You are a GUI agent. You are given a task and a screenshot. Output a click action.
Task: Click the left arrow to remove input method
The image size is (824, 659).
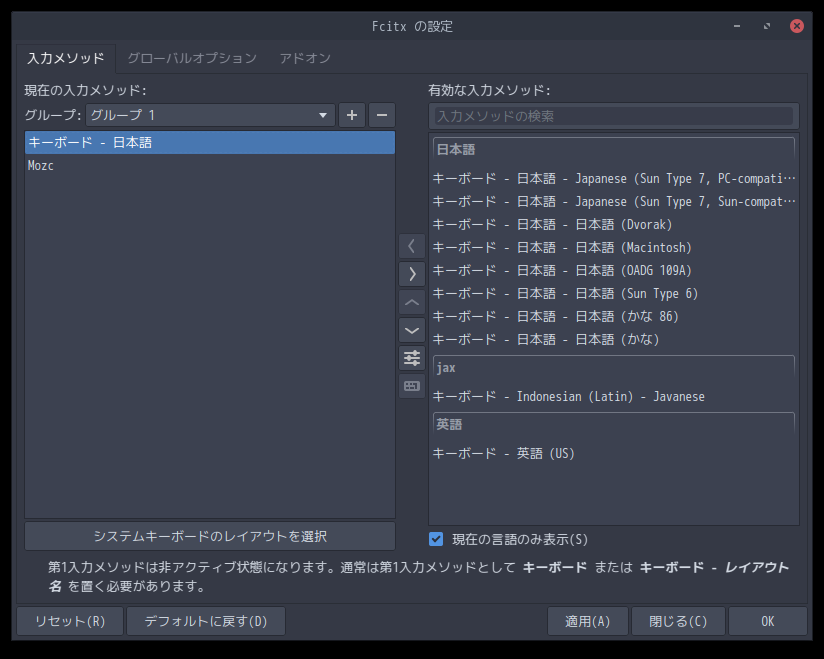(411, 245)
